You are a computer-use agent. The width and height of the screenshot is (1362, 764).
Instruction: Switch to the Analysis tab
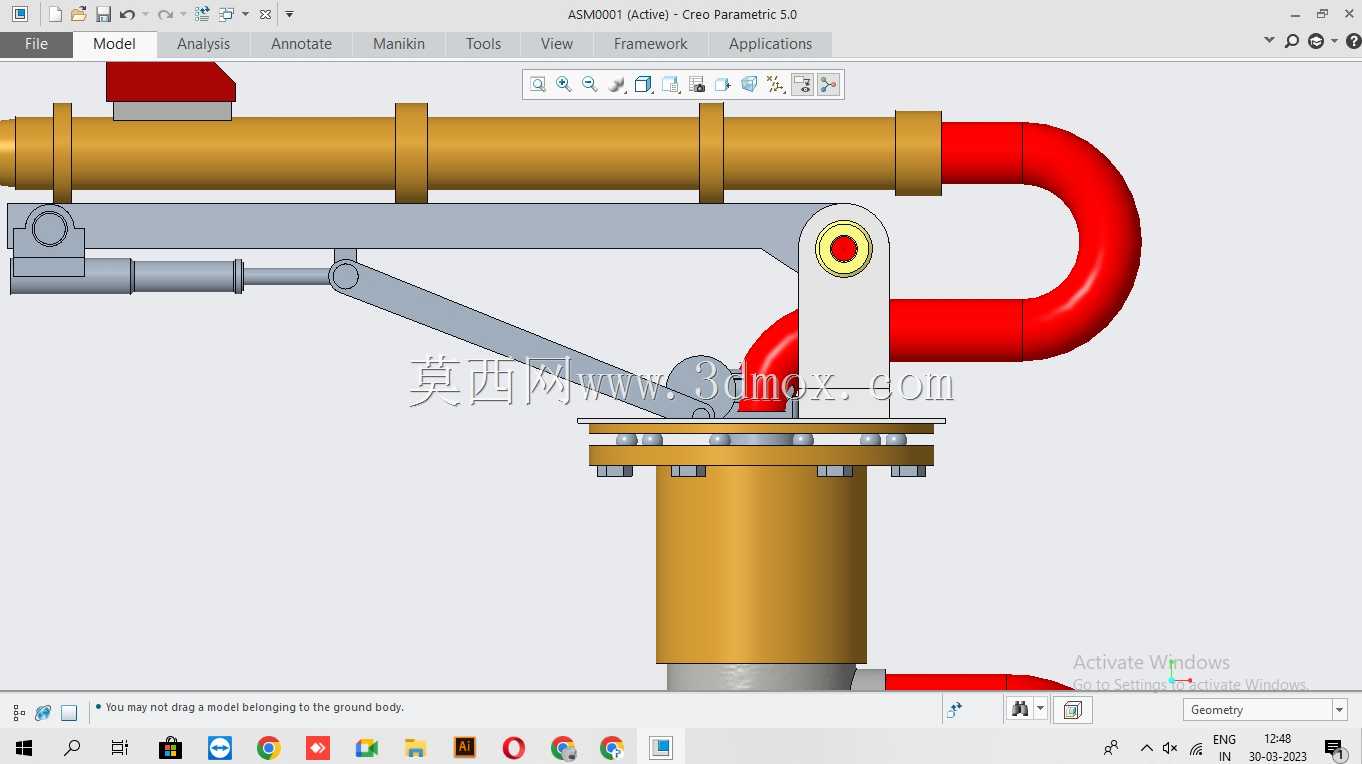tap(204, 44)
